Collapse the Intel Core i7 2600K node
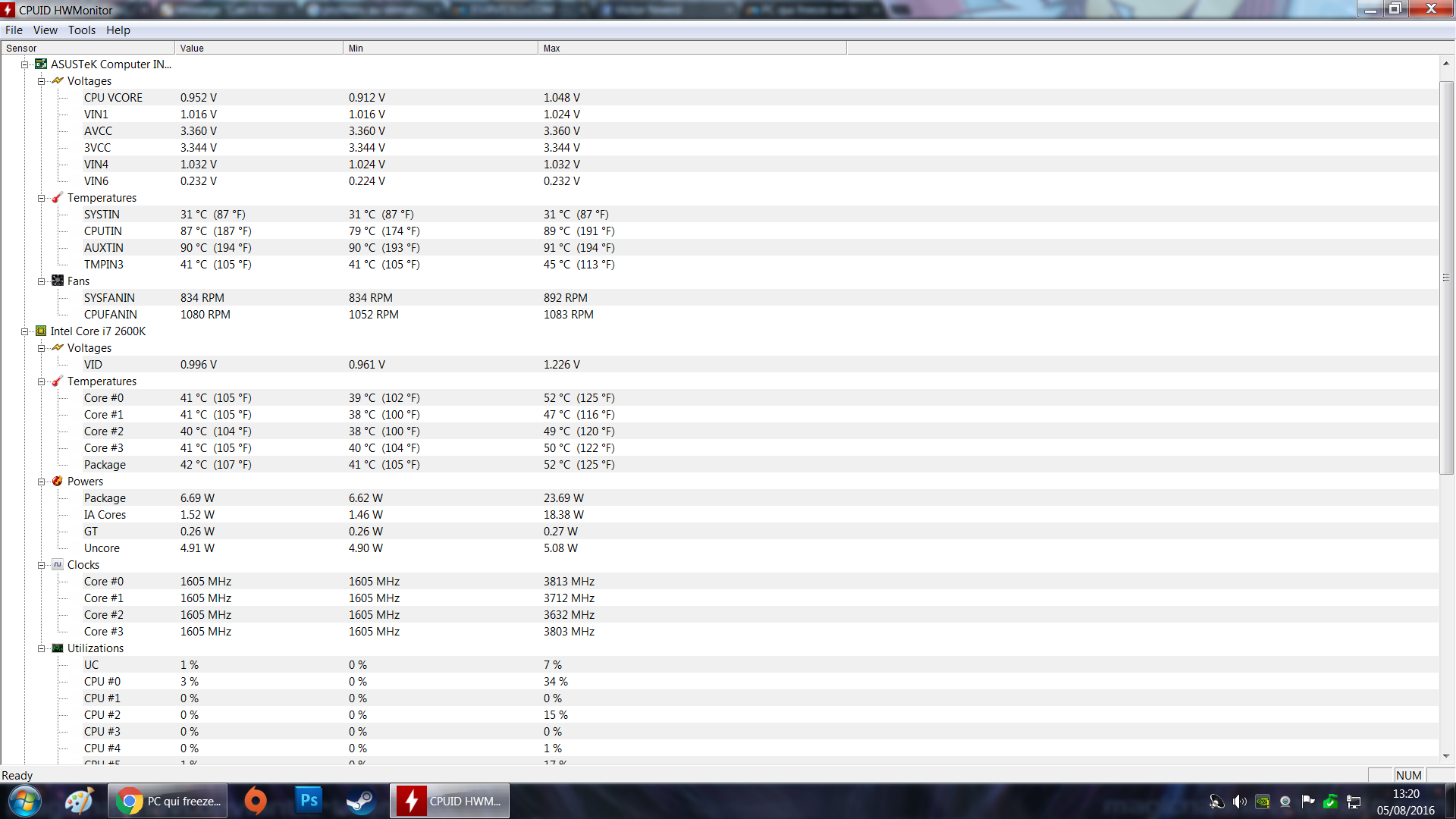 tap(24, 331)
